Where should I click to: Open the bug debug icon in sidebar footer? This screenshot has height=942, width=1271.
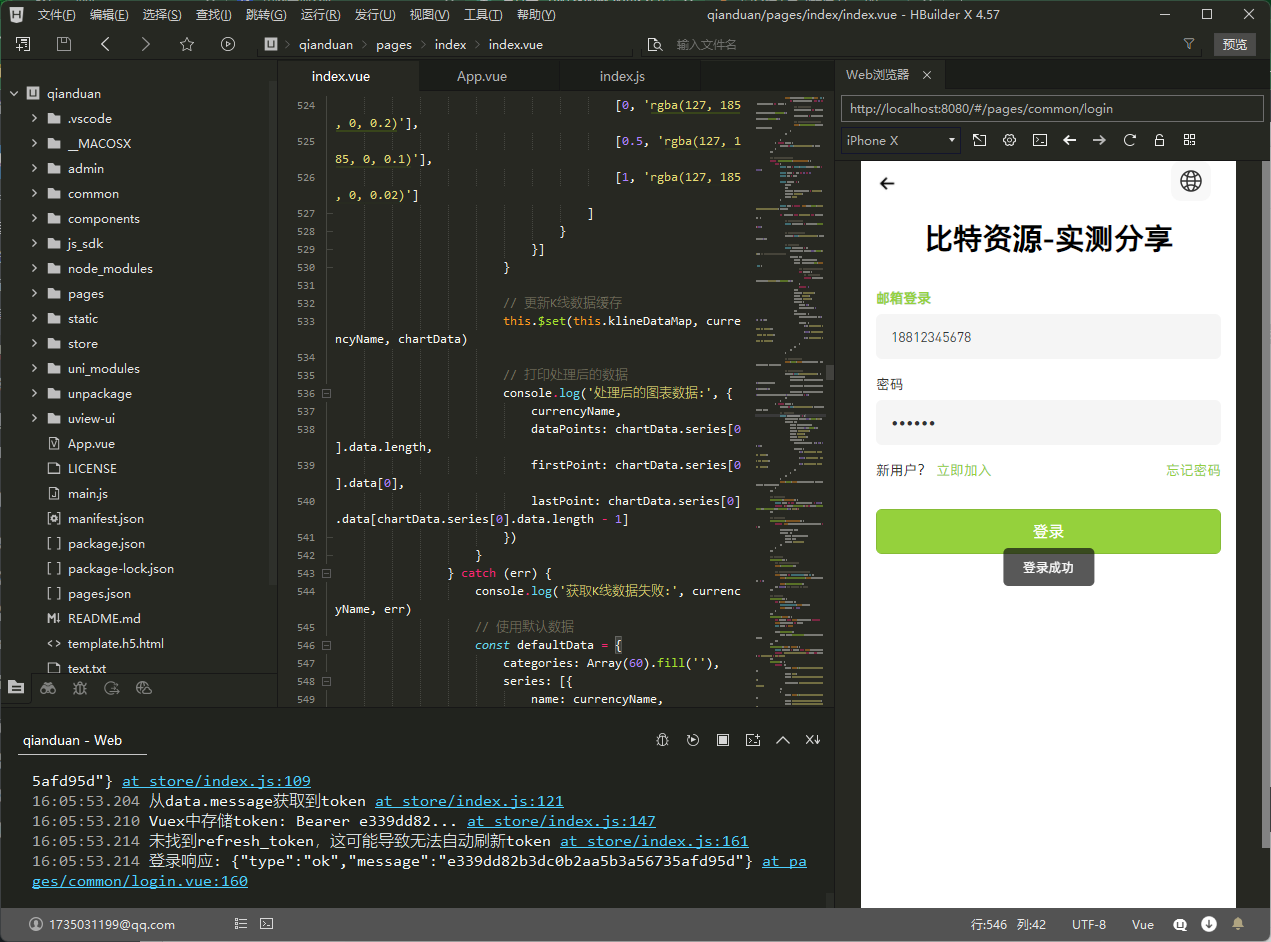click(80, 687)
